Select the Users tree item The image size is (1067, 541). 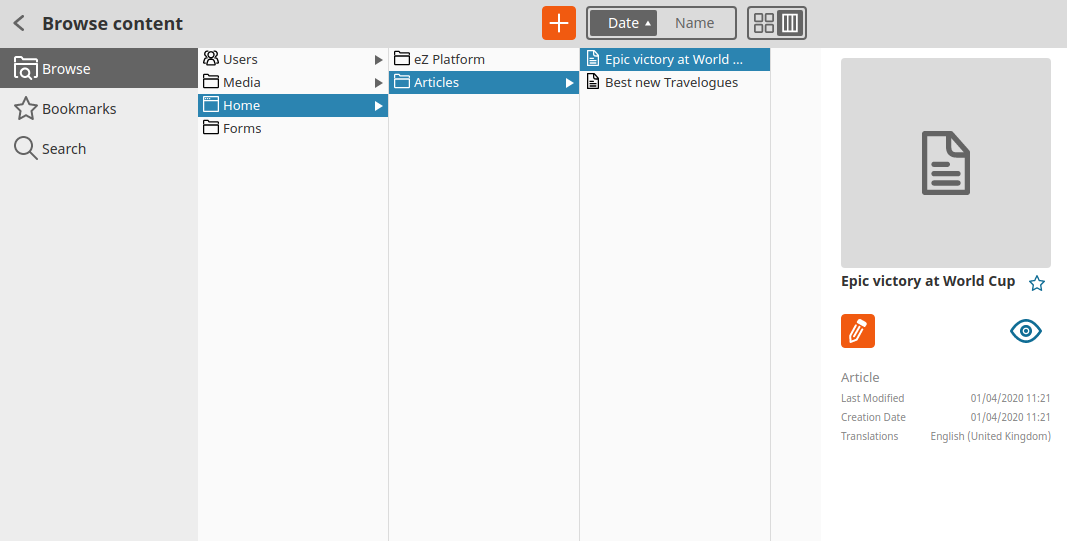coord(293,59)
